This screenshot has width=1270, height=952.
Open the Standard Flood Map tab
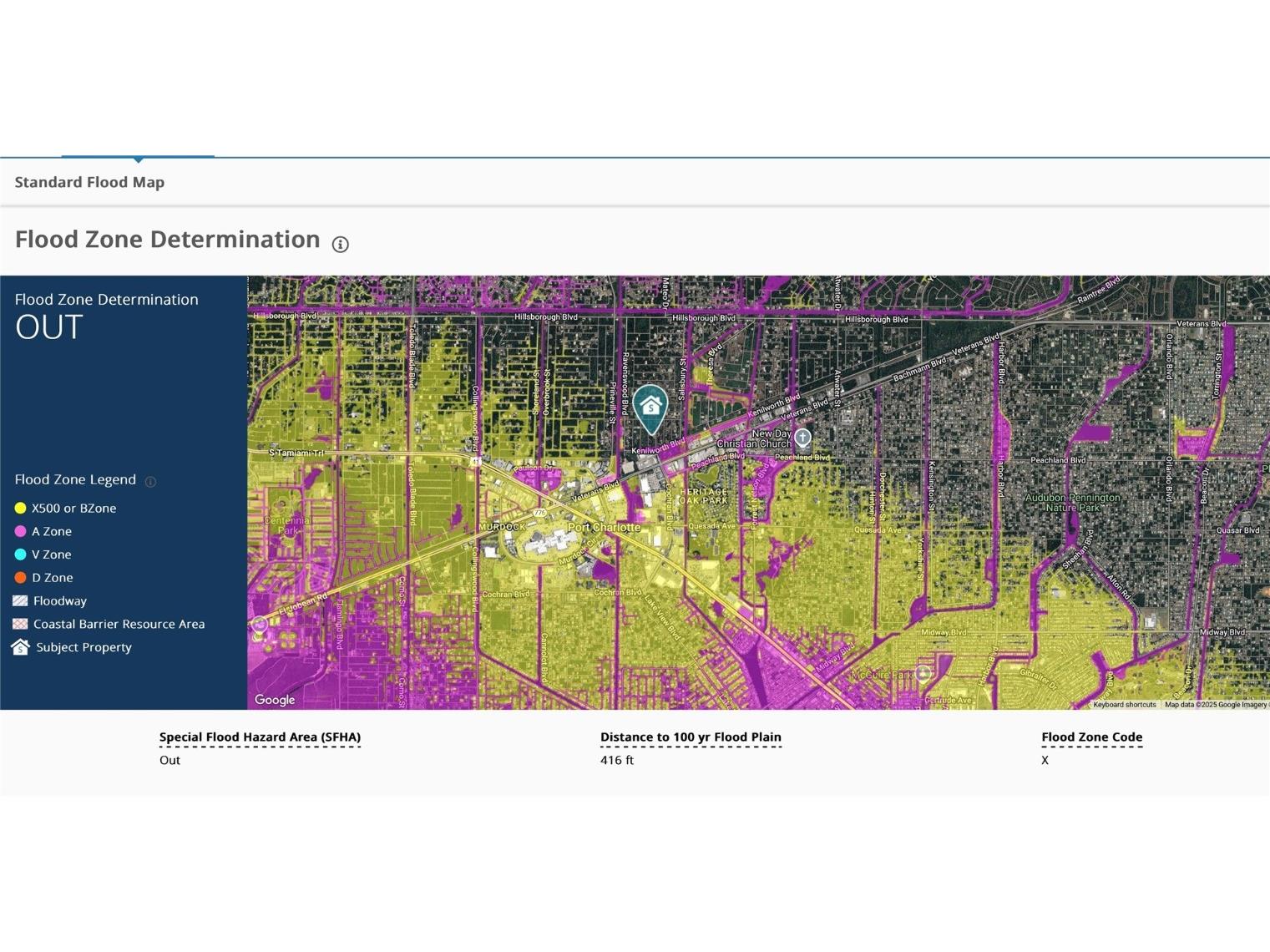(x=89, y=182)
